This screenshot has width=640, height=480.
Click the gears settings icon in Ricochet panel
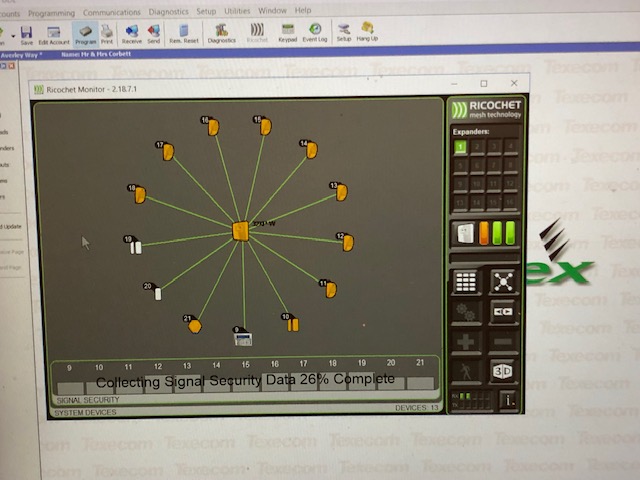[466, 312]
